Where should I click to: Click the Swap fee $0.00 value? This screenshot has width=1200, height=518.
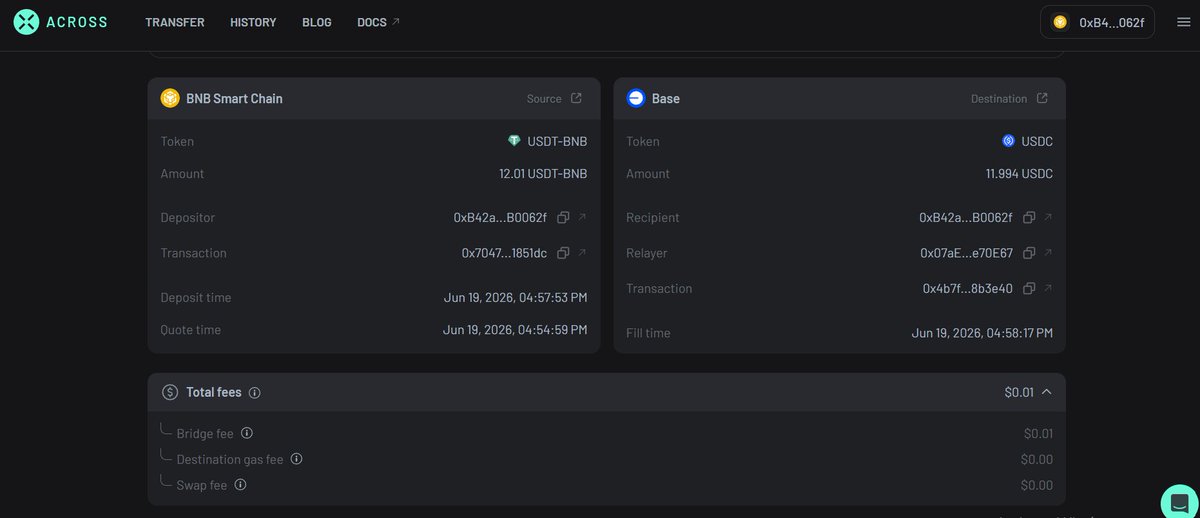pyautogui.click(x=1037, y=485)
